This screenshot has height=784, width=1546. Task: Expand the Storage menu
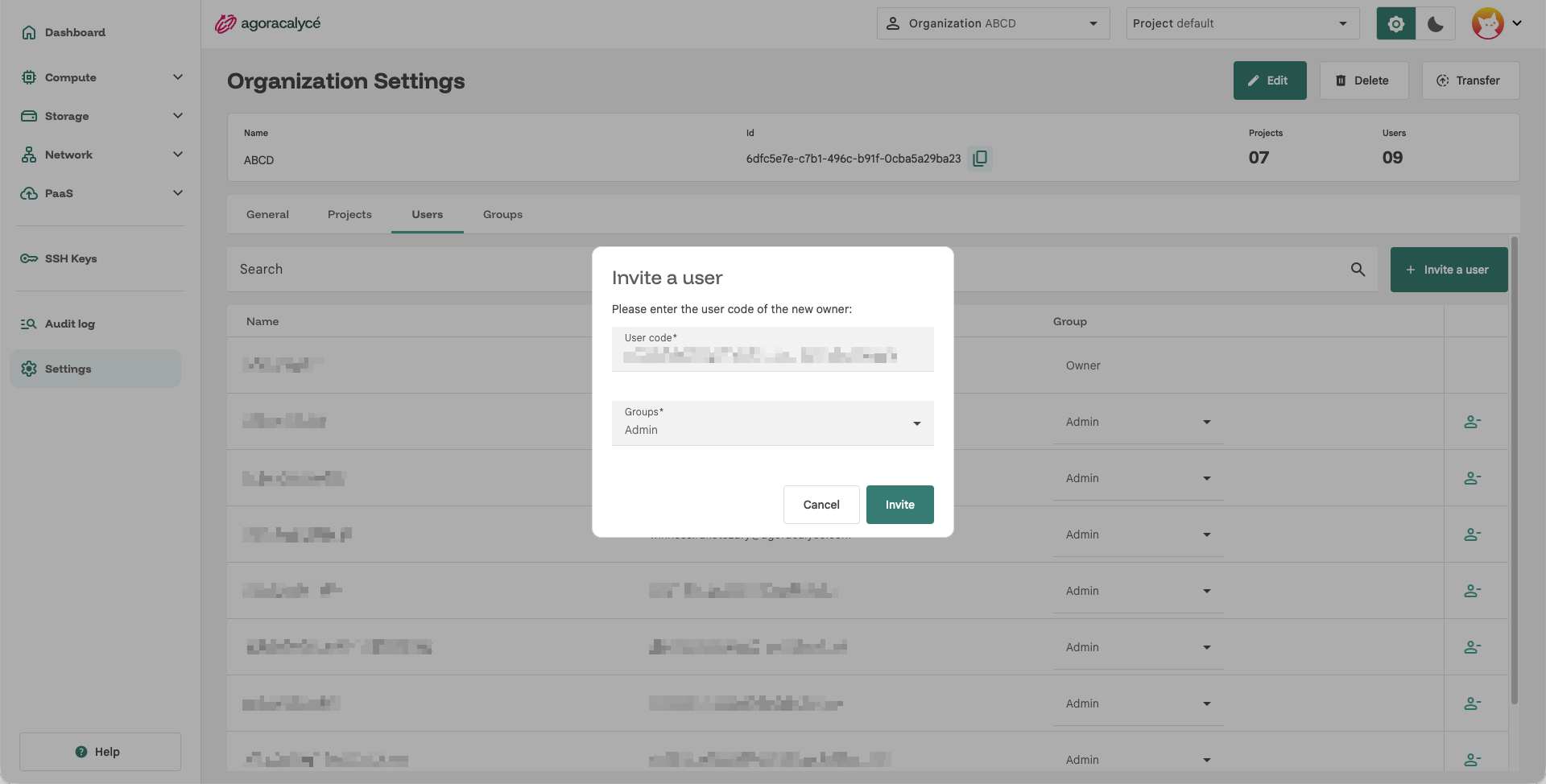[x=101, y=116]
